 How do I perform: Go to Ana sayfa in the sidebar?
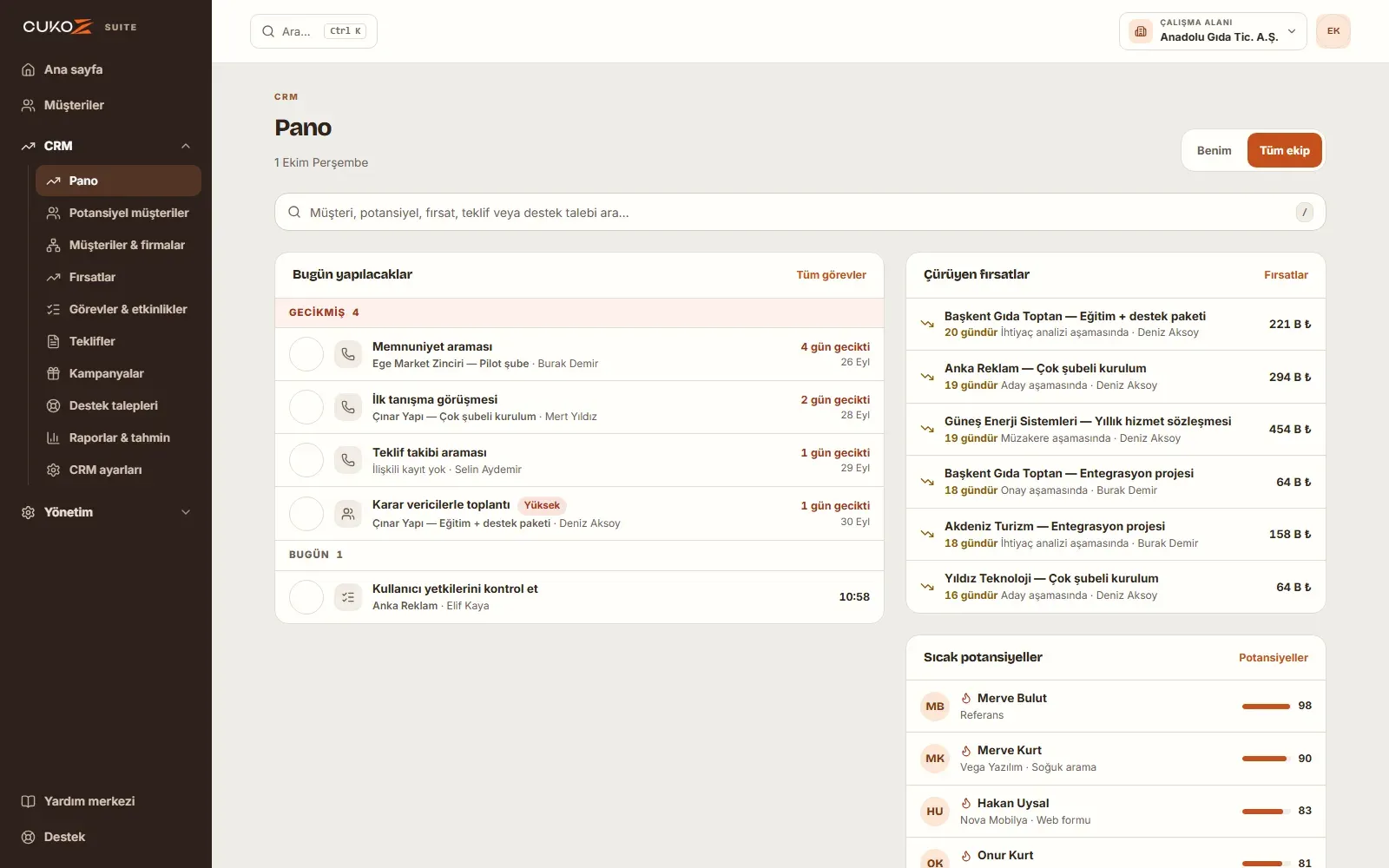tap(106, 69)
